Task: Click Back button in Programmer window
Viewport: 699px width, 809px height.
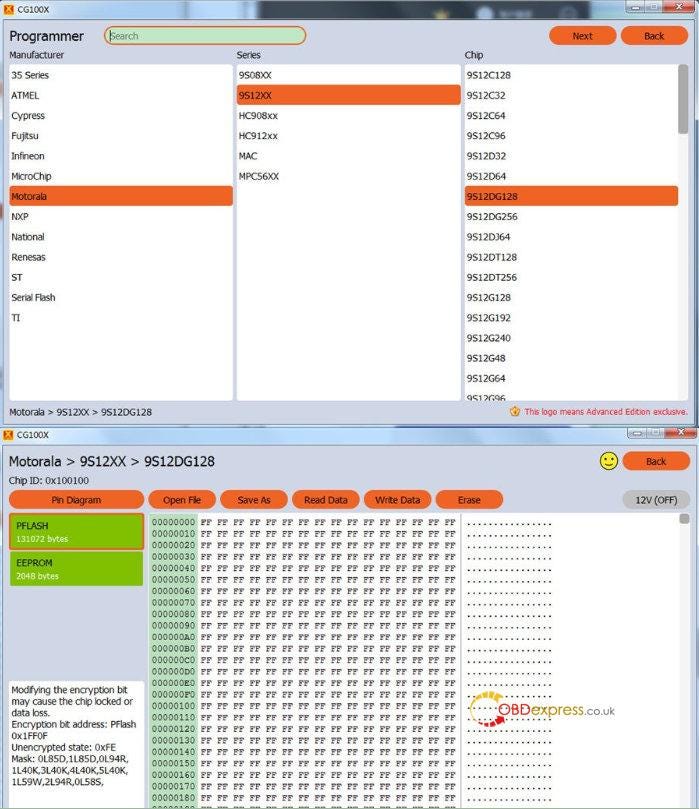Action: pyautogui.click(x=654, y=36)
